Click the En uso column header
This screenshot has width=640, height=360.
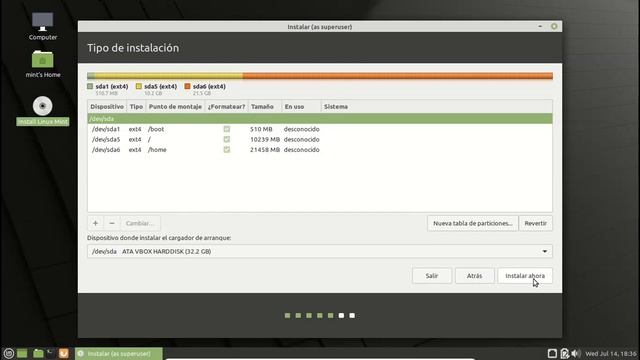[301, 107]
